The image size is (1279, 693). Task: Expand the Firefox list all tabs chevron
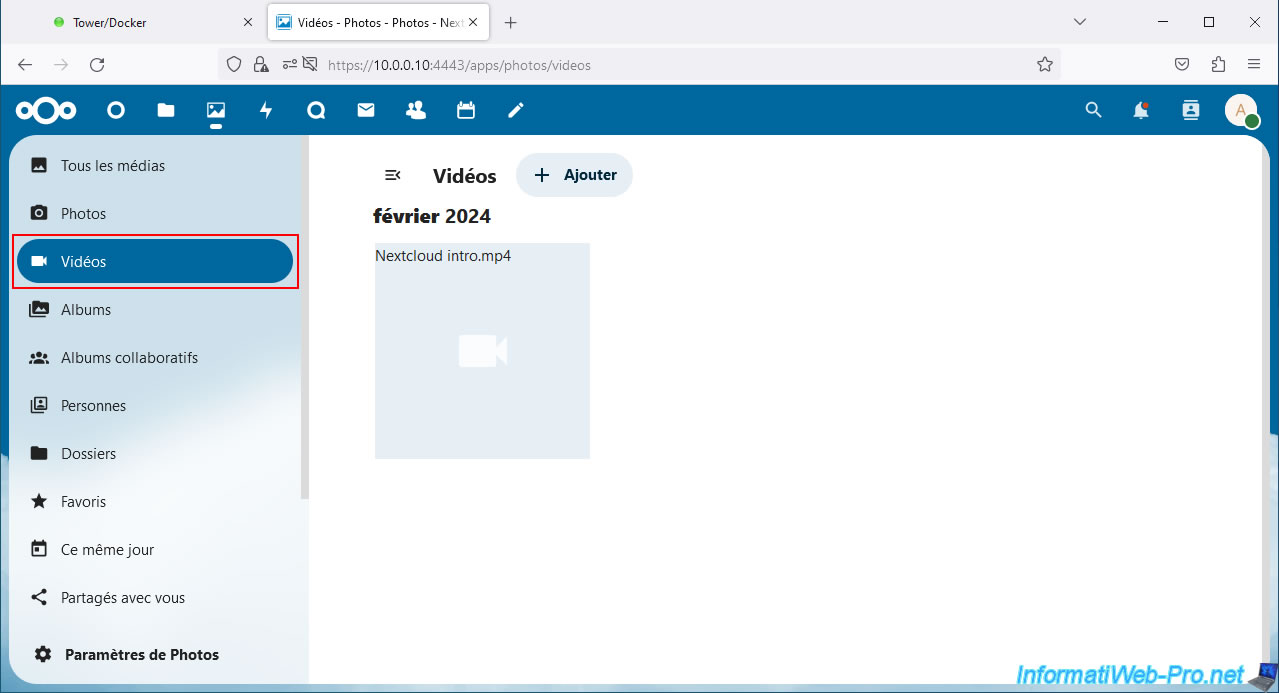click(x=1079, y=22)
